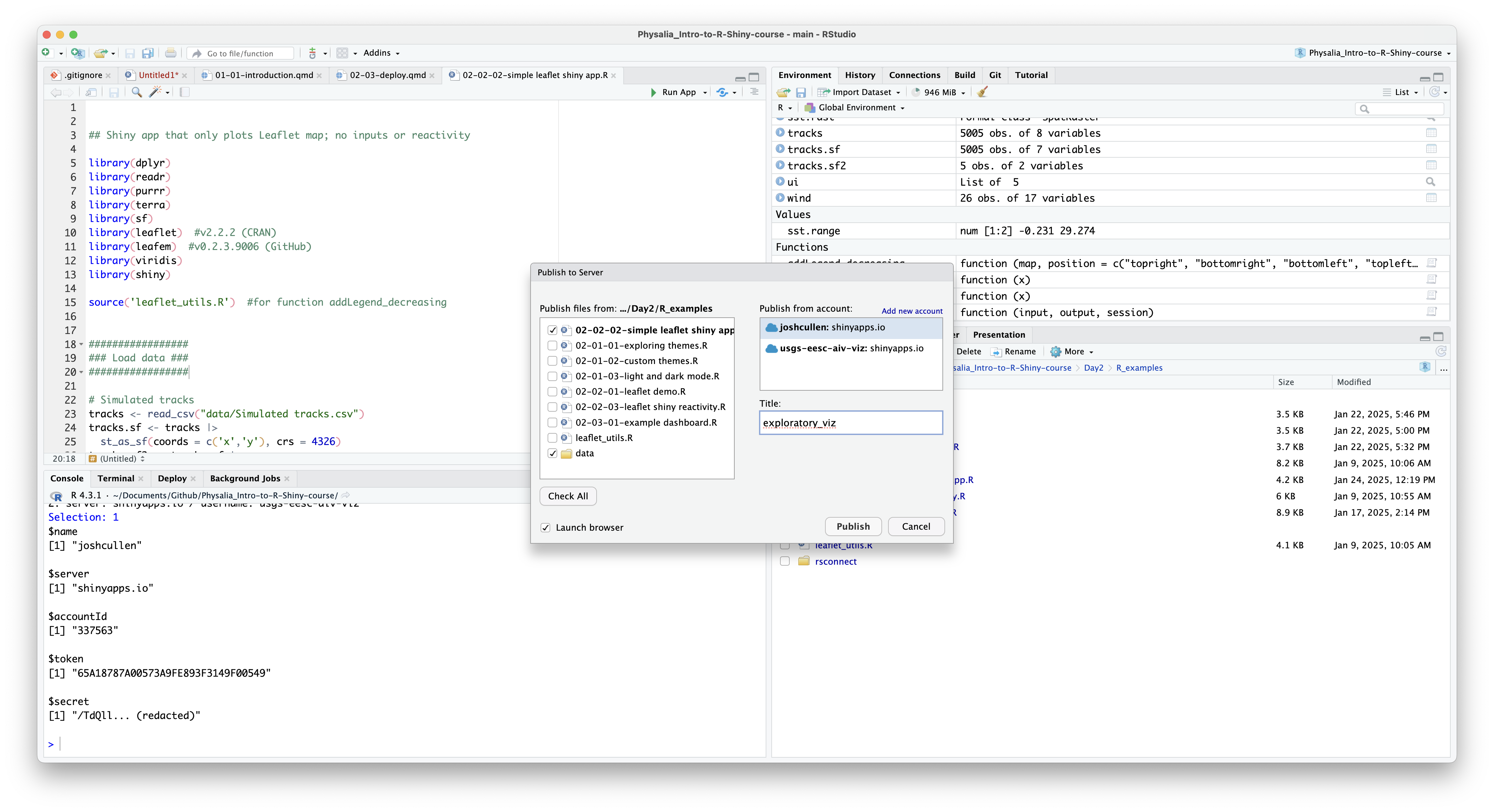Click the code tools magic wand icon

coord(155,92)
